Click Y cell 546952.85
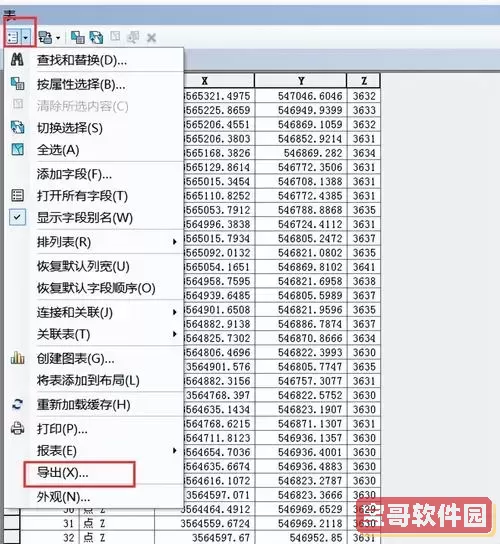Screen dimensions: 500x544 301,537
